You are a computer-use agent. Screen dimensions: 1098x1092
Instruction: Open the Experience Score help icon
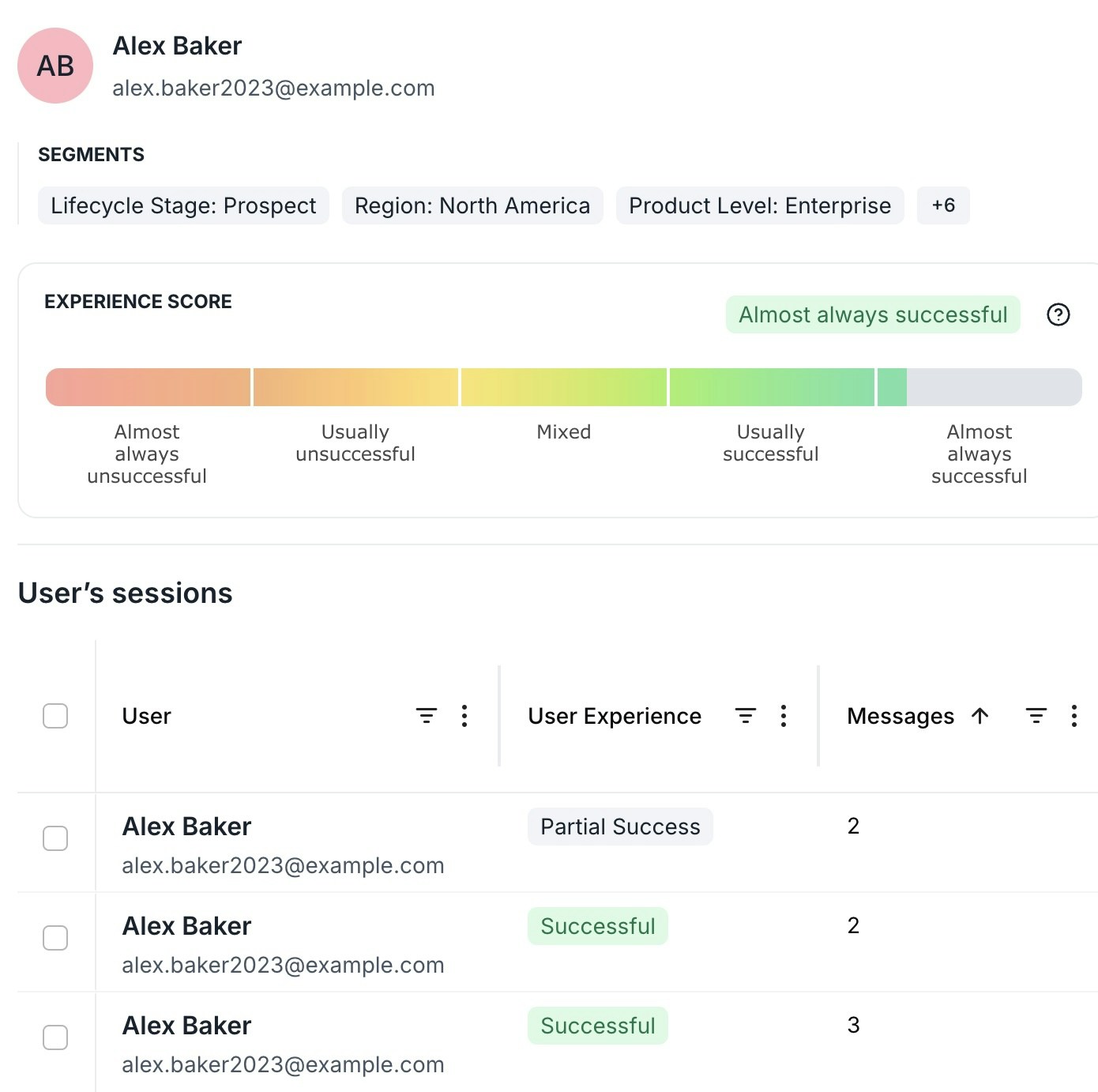pyautogui.click(x=1059, y=314)
